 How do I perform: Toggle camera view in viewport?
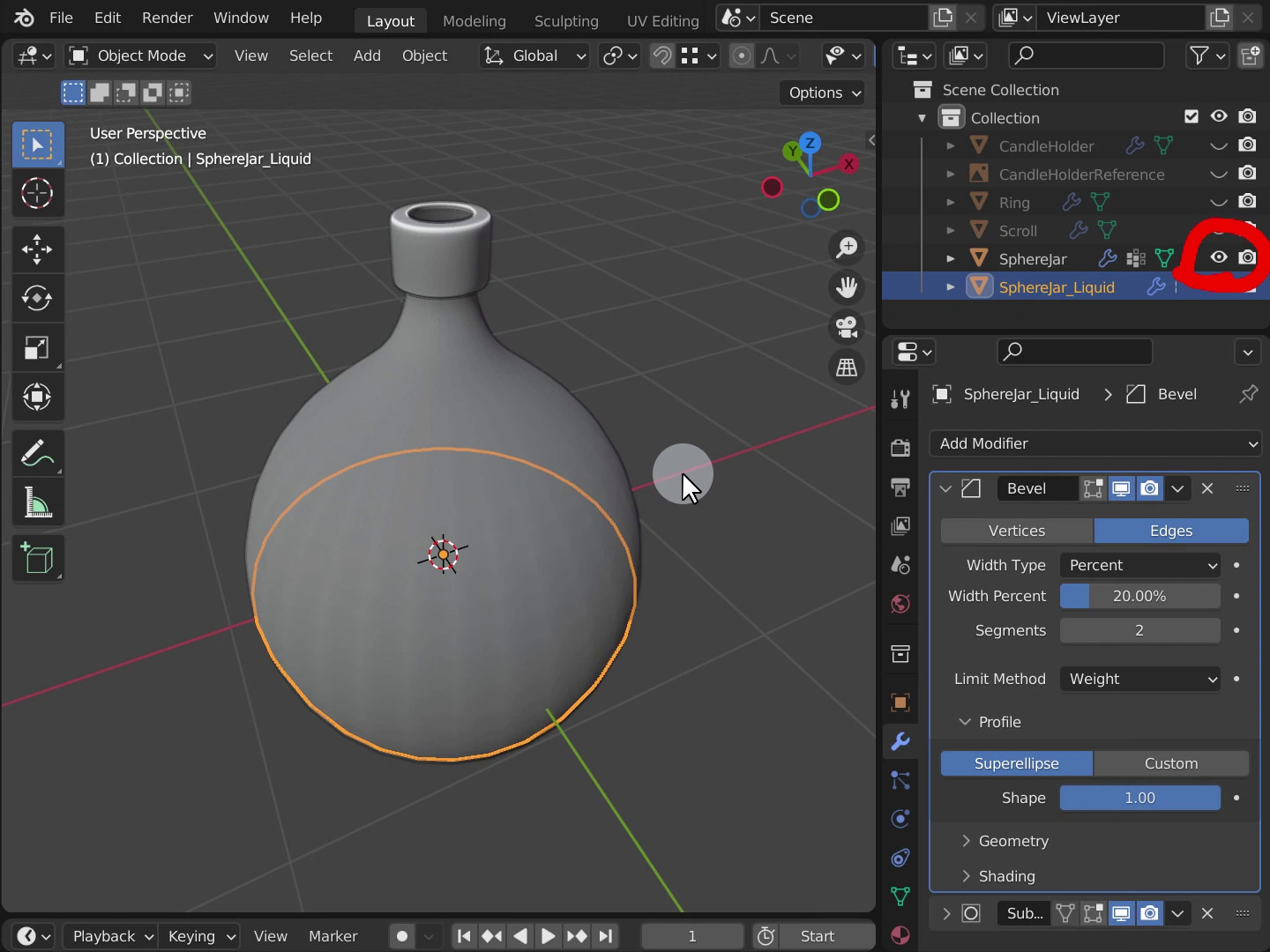click(847, 327)
